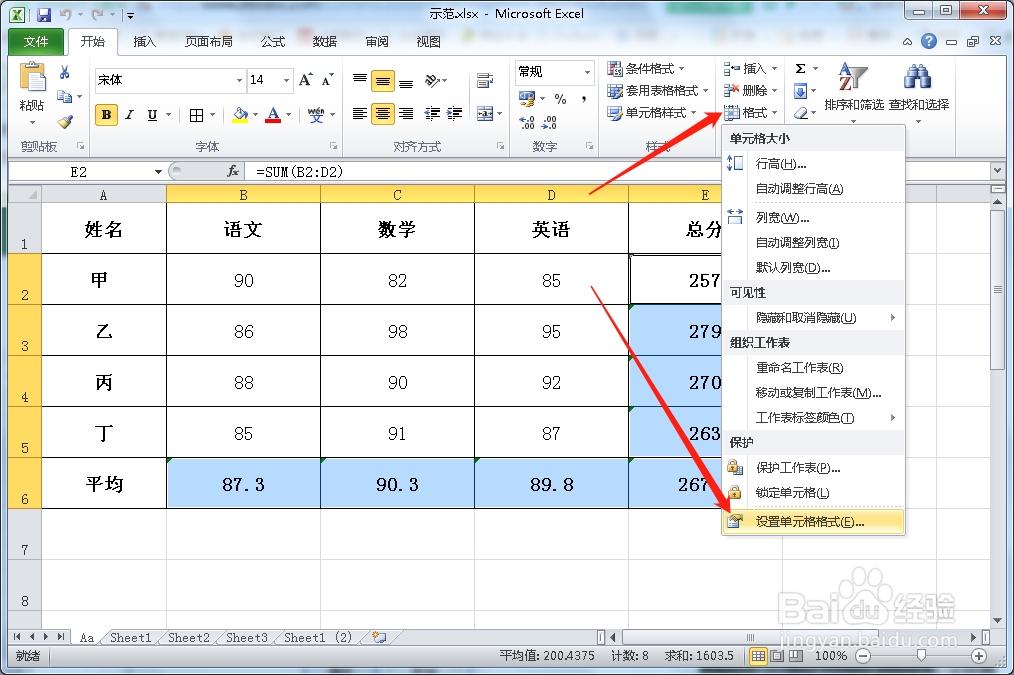Switch to the Sheet2 worksheet tab
1014x675 pixels.
click(189, 638)
